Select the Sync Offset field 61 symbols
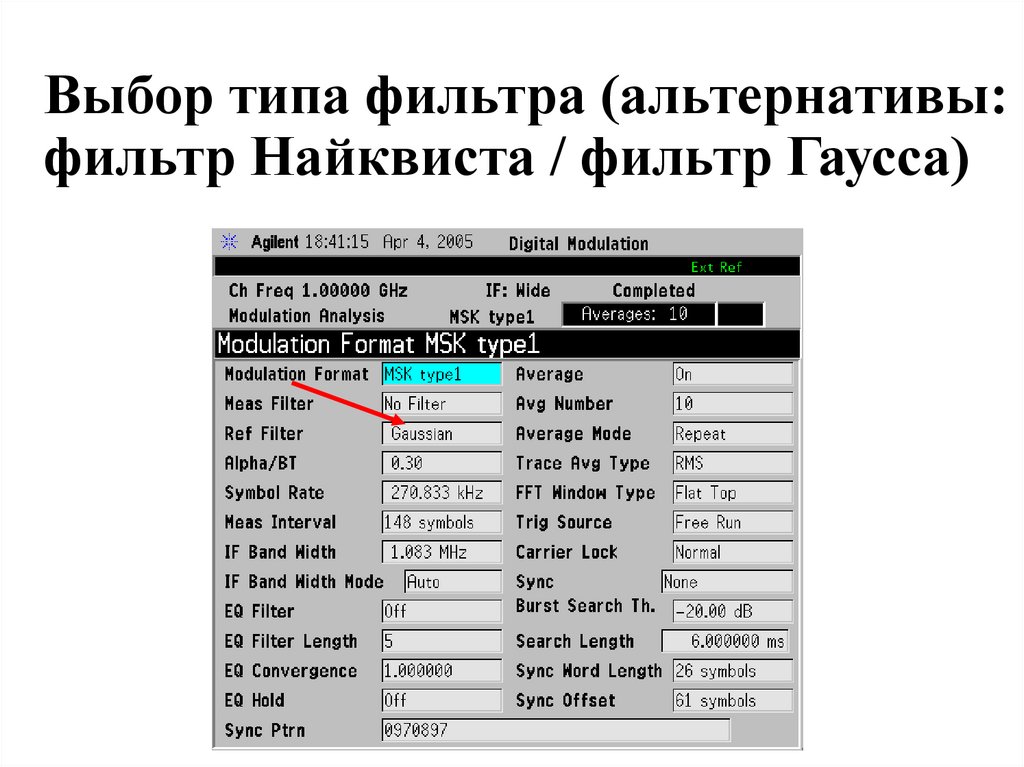Screen dimensions: 1024x767 click(x=733, y=700)
